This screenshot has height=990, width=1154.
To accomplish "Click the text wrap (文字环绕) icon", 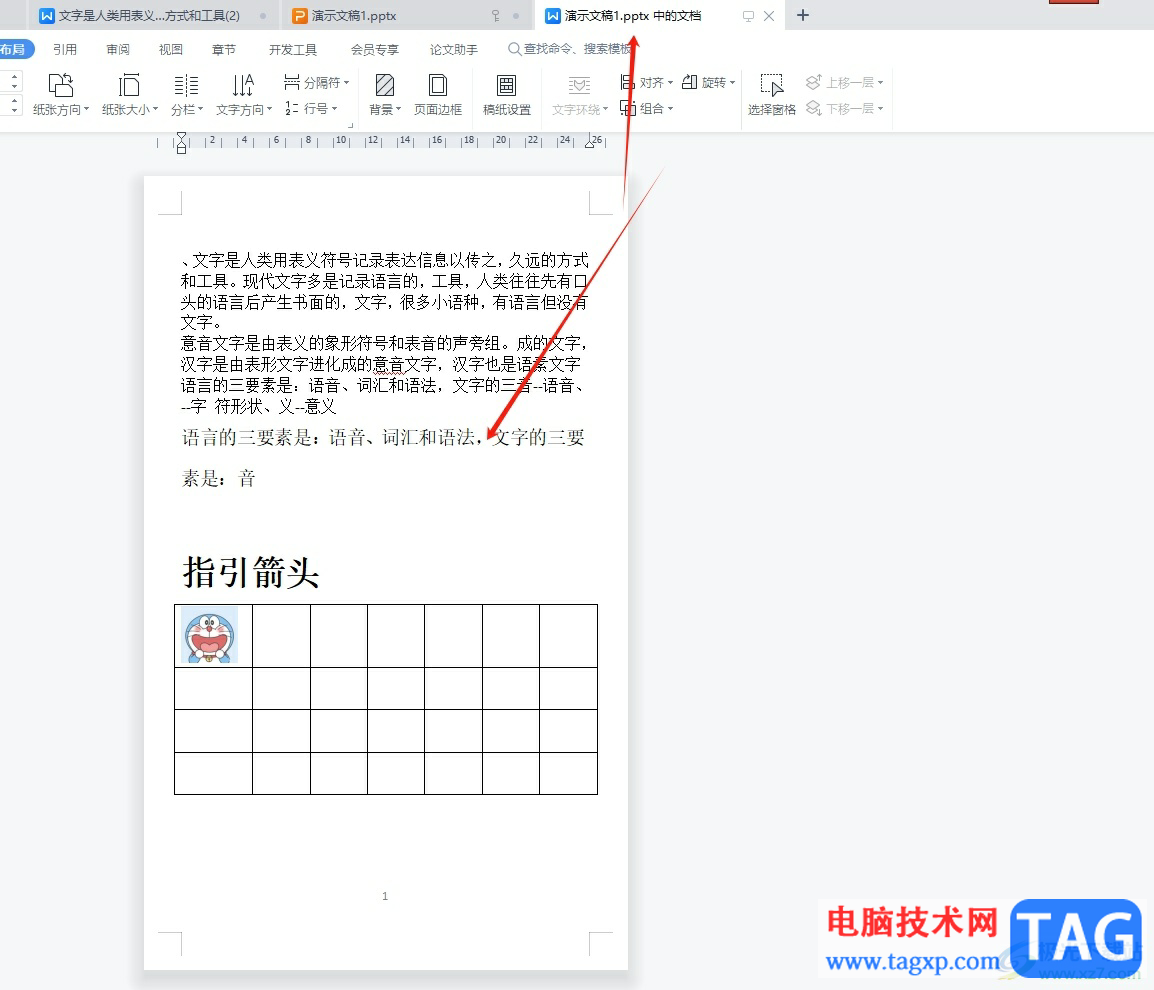I will pos(579,85).
